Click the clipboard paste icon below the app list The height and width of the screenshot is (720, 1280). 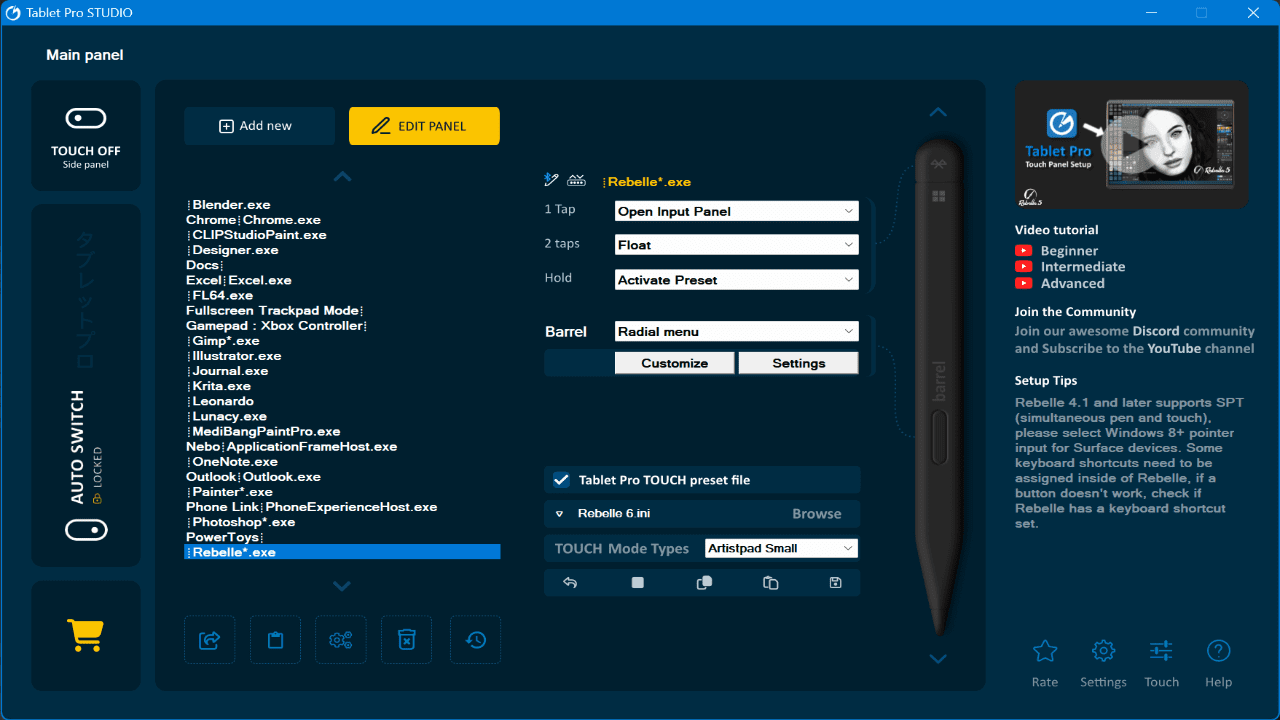(275, 640)
